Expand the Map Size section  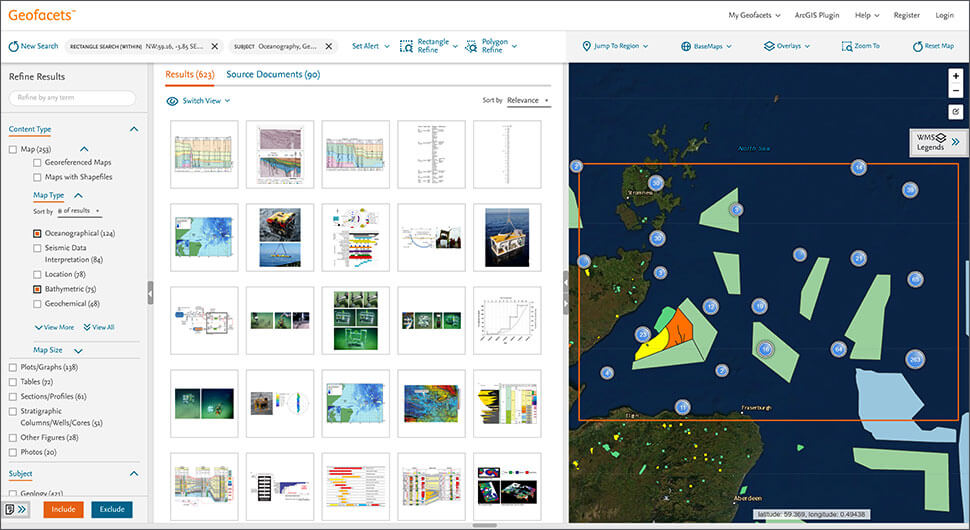click(x=78, y=351)
